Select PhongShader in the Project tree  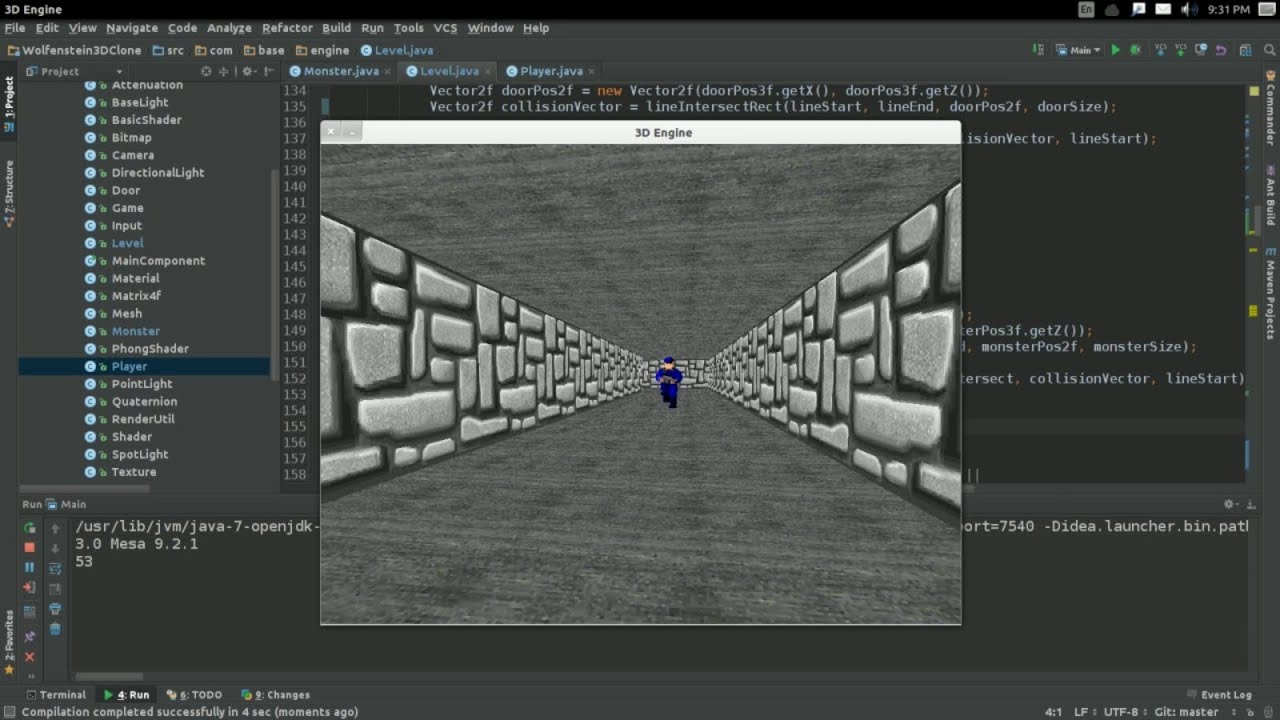point(150,349)
